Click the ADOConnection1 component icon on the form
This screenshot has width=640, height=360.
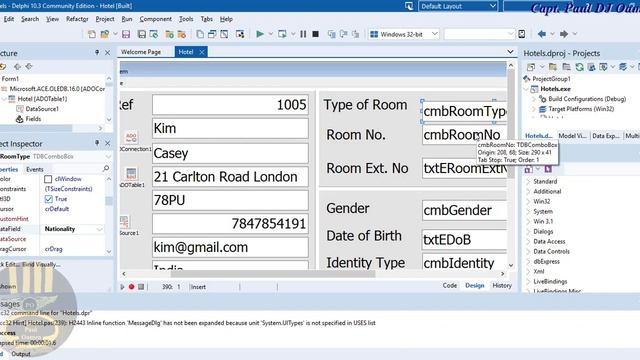click(x=131, y=138)
